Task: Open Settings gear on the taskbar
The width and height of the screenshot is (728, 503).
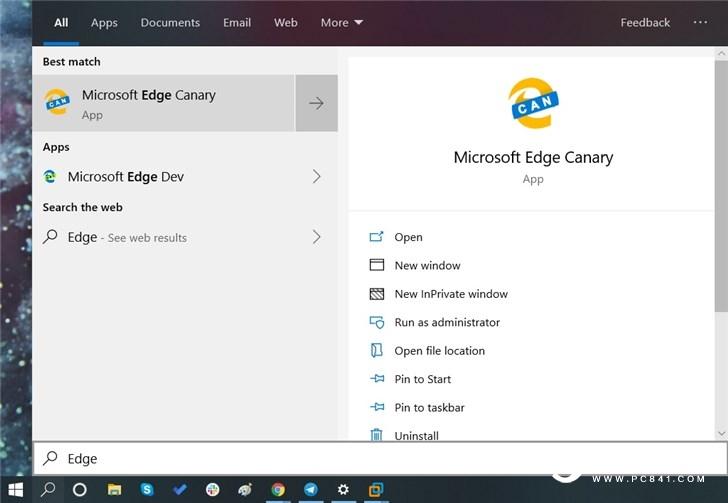Action: pos(343,490)
